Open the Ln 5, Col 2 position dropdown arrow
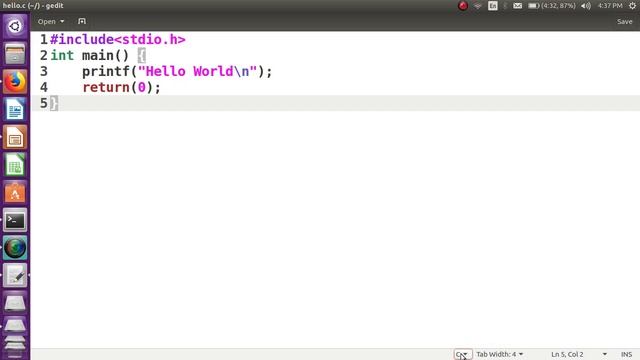This screenshot has height=360, width=640. pyautogui.click(x=604, y=354)
